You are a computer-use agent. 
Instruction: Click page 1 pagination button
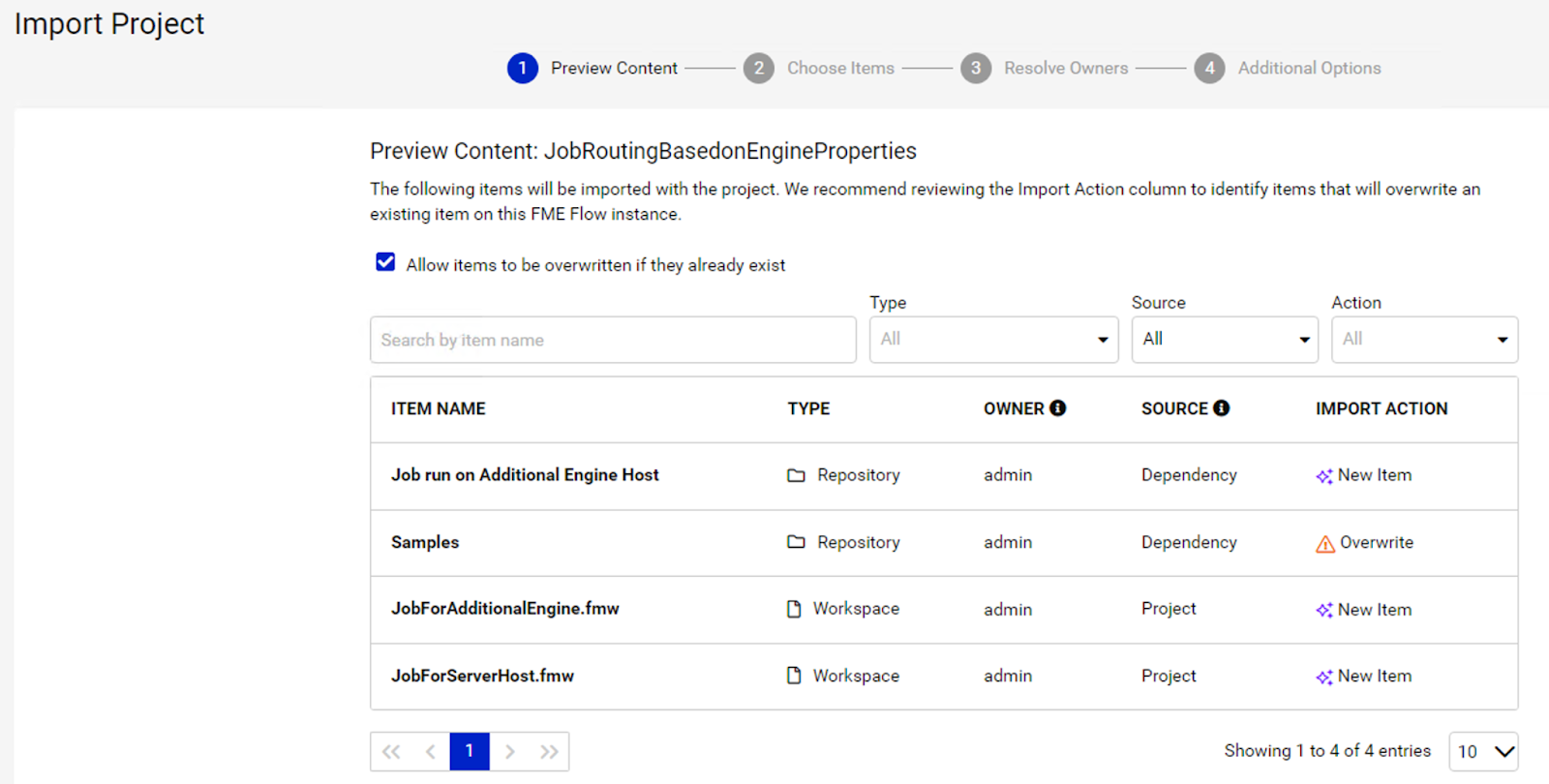470,751
